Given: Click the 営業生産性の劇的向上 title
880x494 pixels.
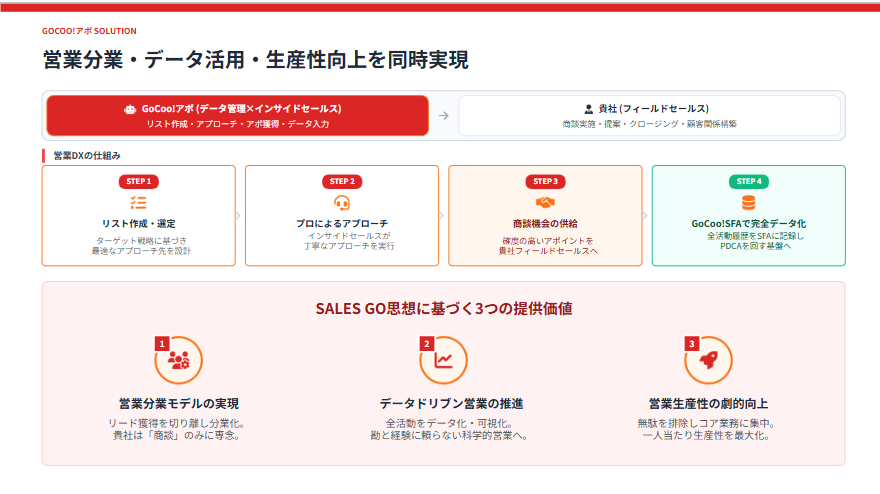Looking at the screenshot, I should coord(708,404).
